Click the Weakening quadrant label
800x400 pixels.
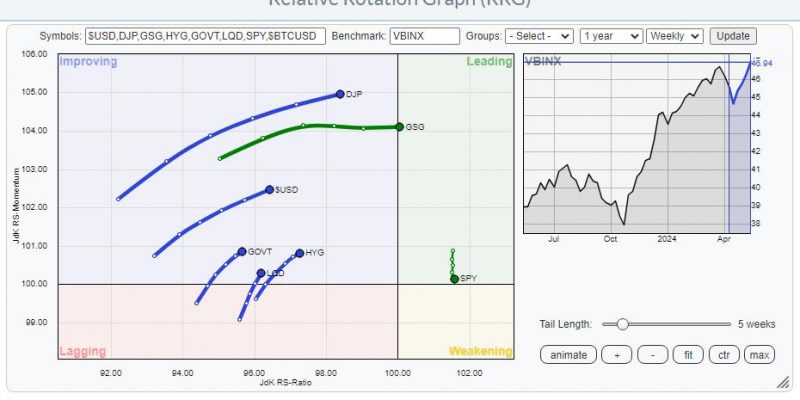point(481,352)
